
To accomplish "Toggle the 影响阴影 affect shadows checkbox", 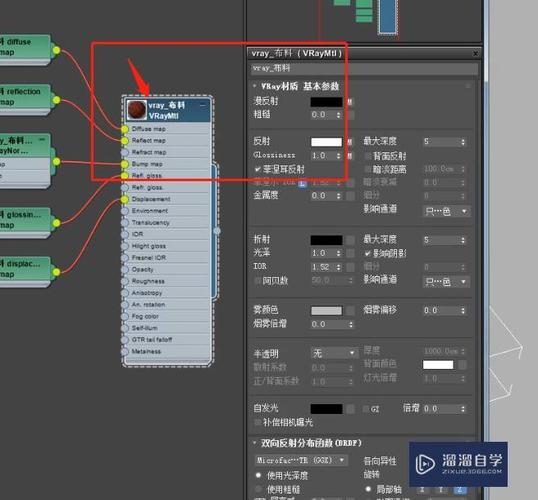I will pos(368,254).
